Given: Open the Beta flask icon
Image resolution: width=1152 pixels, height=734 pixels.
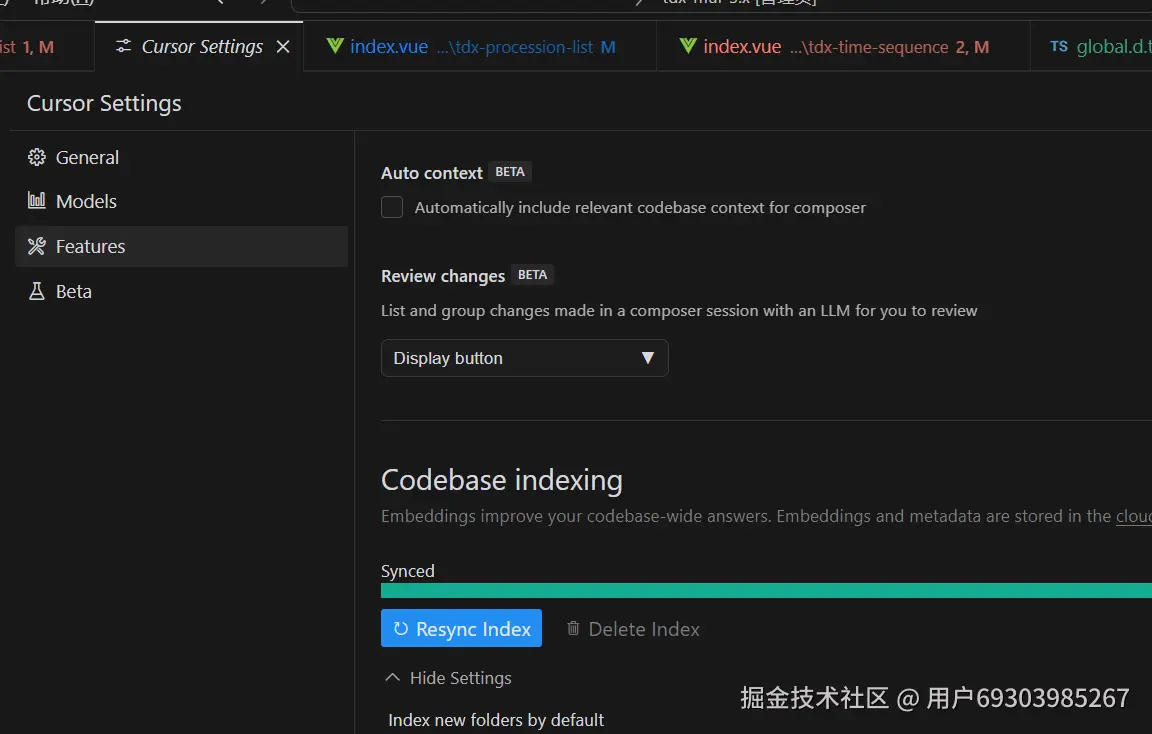Looking at the screenshot, I should [x=36, y=292].
